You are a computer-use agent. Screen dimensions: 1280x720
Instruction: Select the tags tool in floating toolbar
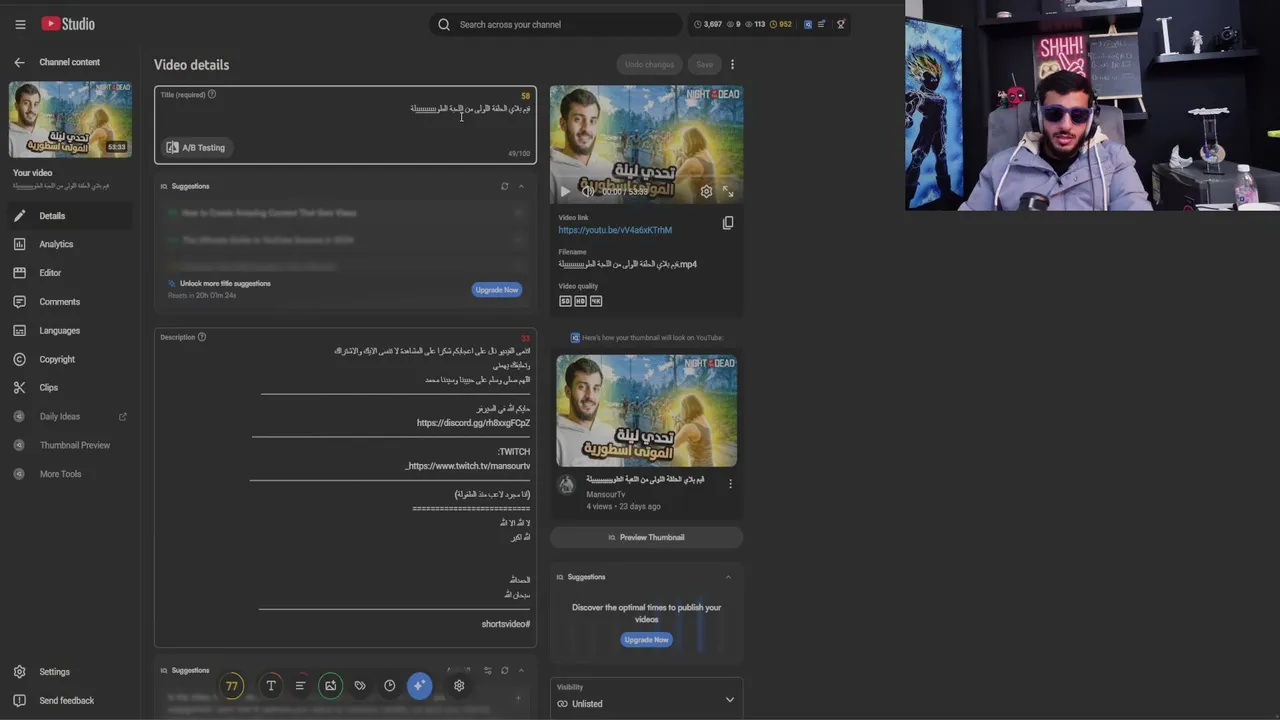[x=360, y=686]
